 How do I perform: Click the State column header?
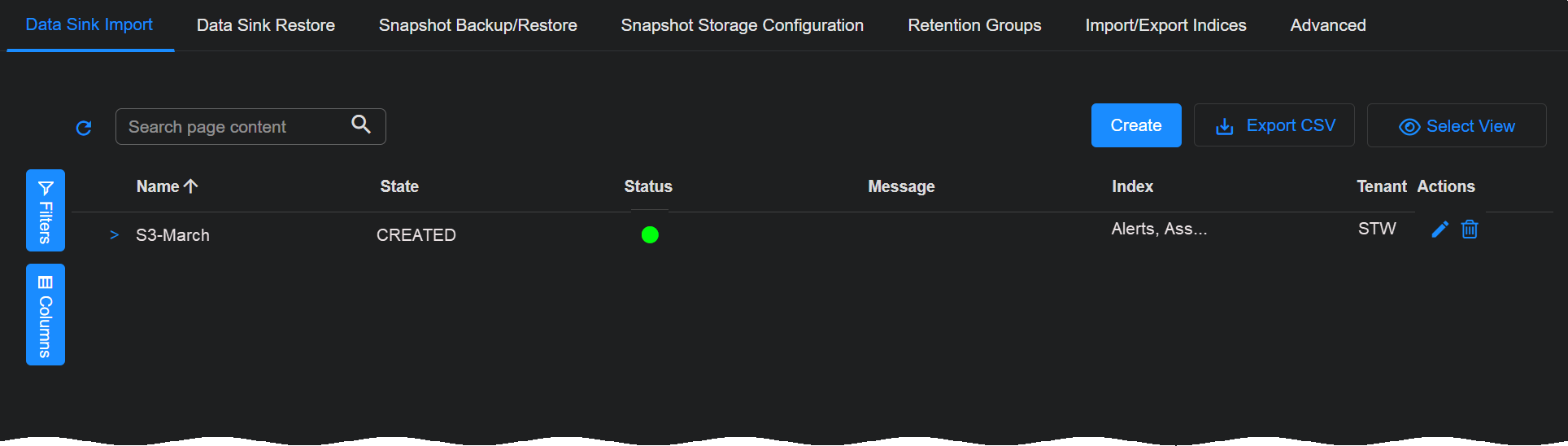click(x=399, y=186)
